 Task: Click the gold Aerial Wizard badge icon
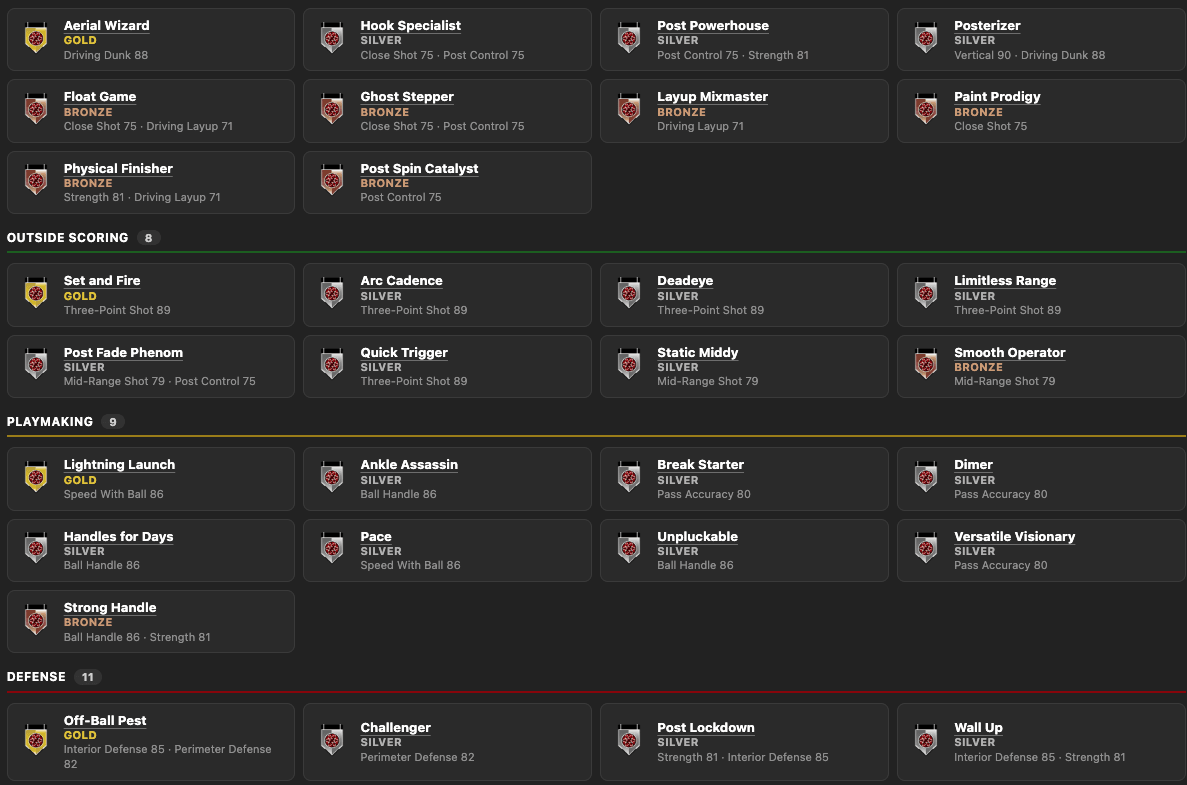pos(36,39)
